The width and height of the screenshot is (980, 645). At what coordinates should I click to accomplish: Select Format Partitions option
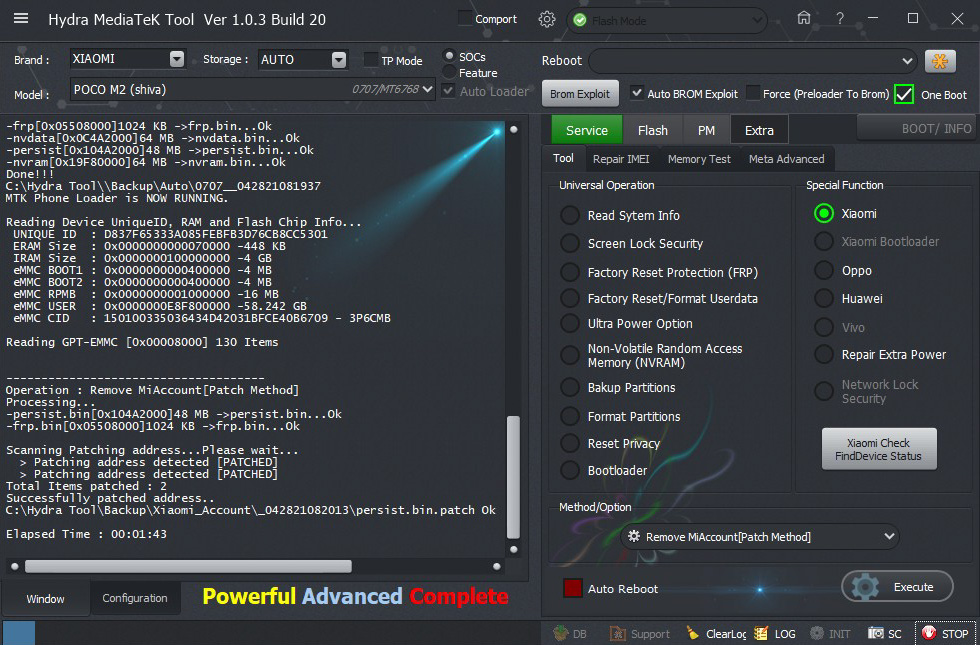569,416
